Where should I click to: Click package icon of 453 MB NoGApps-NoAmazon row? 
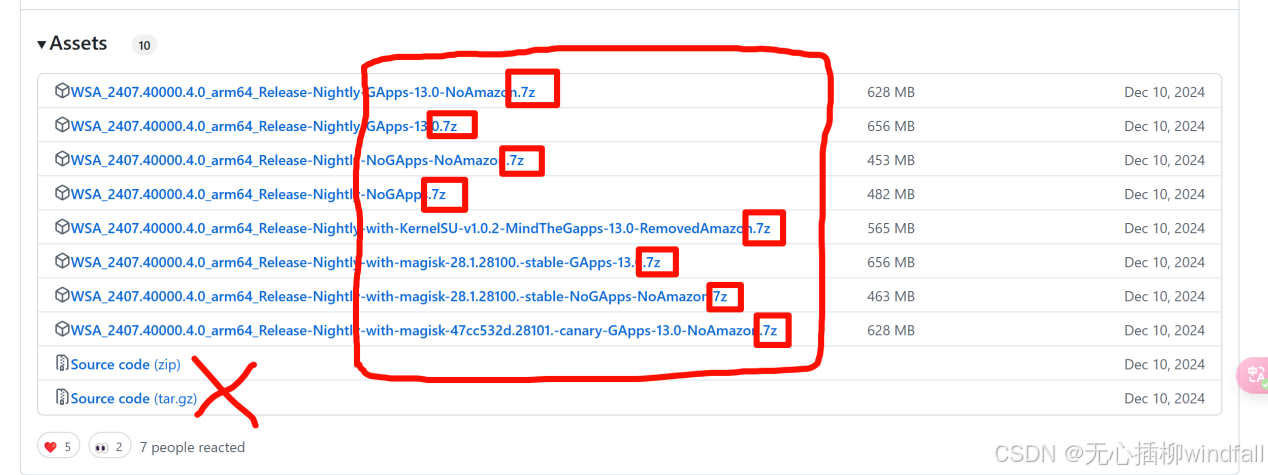pos(62,160)
